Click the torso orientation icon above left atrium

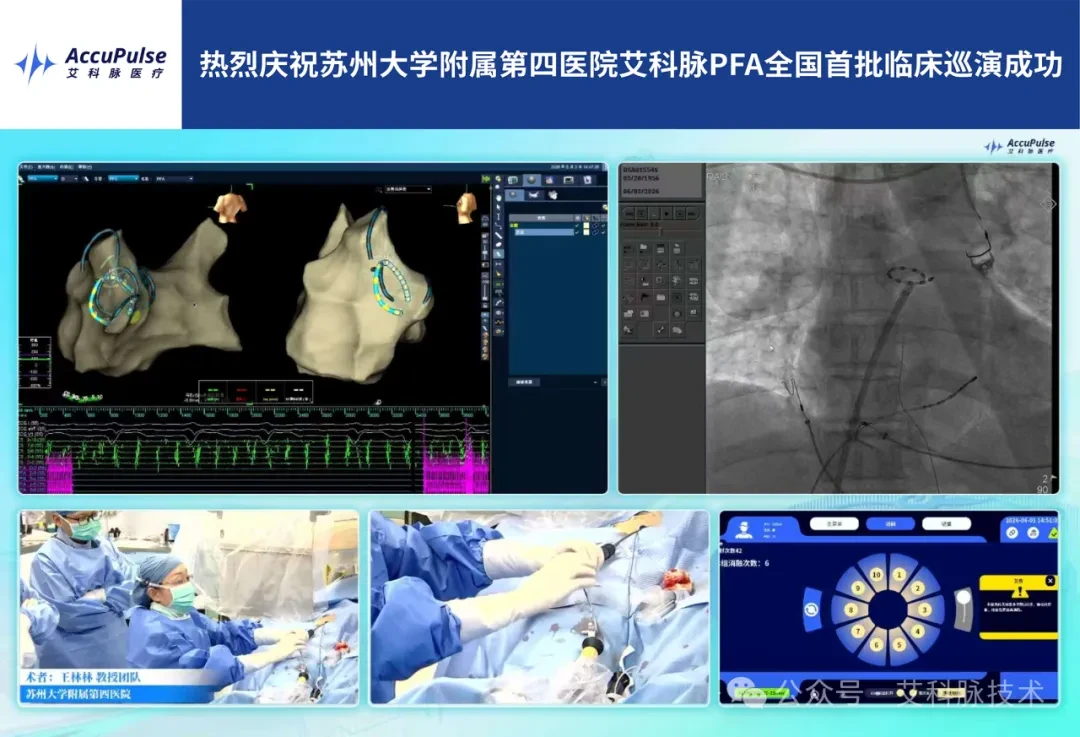pyautogui.click(x=231, y=207)
